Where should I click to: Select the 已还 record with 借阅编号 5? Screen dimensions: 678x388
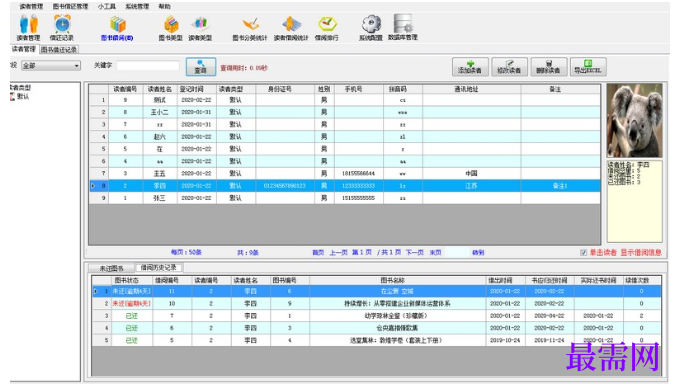click(376, 341)
